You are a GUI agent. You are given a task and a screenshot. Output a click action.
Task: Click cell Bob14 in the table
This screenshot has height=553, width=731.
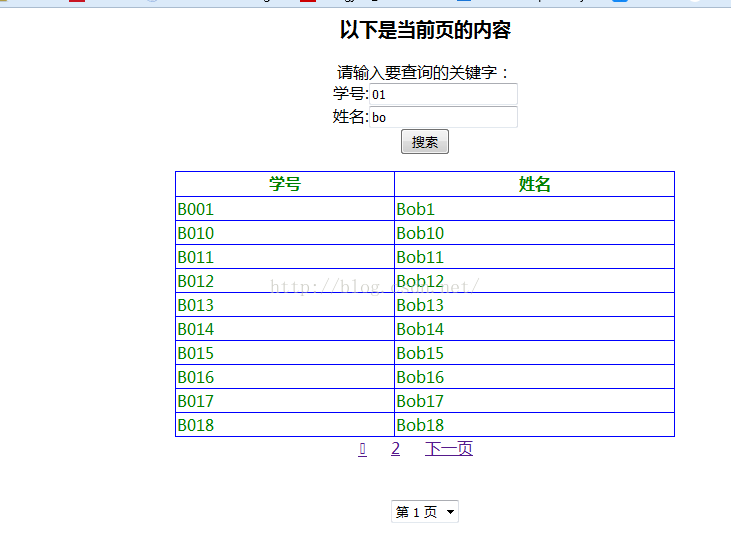point(534,329)
